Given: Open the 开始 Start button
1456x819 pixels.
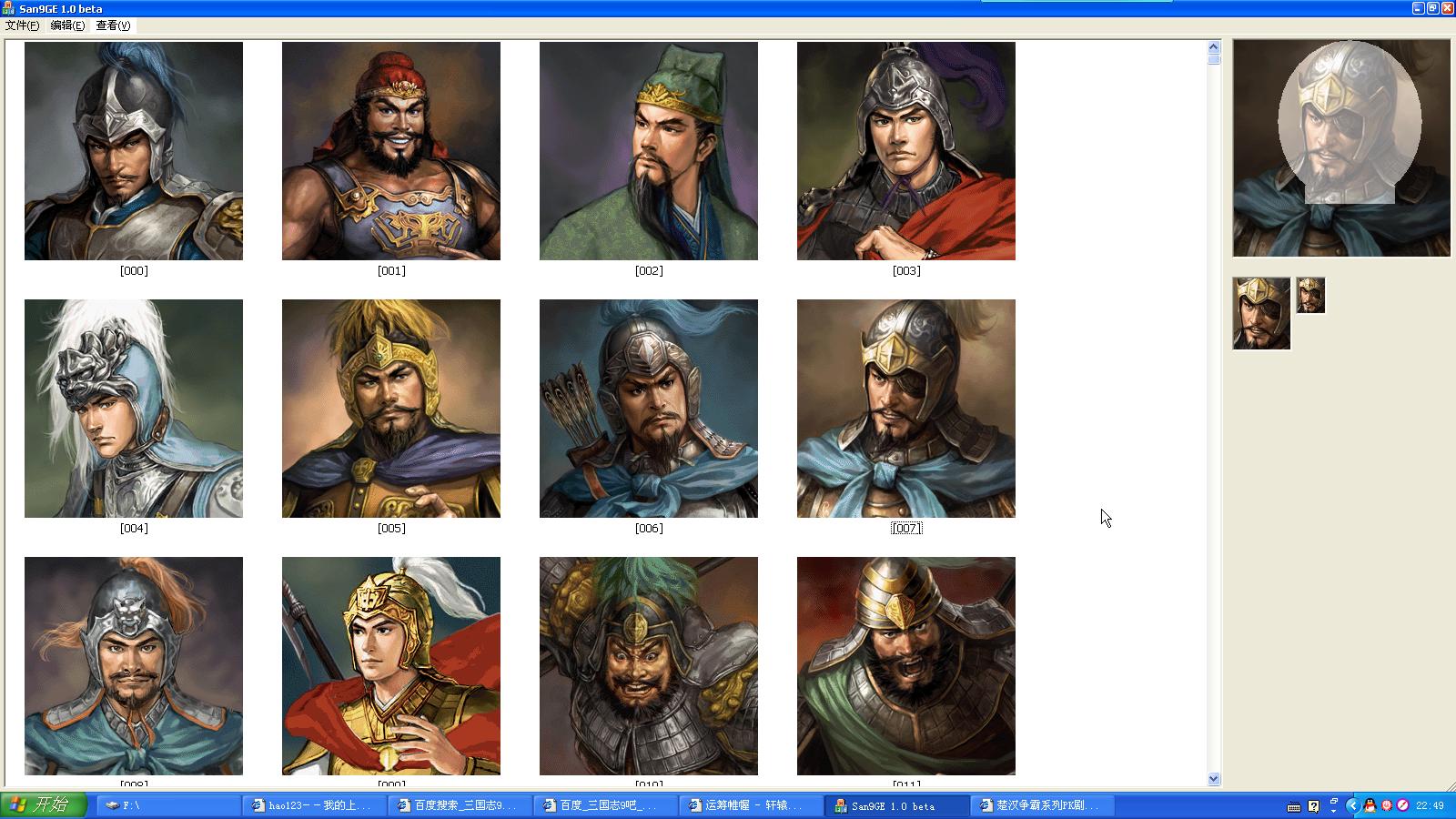Looking at the screenshot, I should (x=44, y=805).
